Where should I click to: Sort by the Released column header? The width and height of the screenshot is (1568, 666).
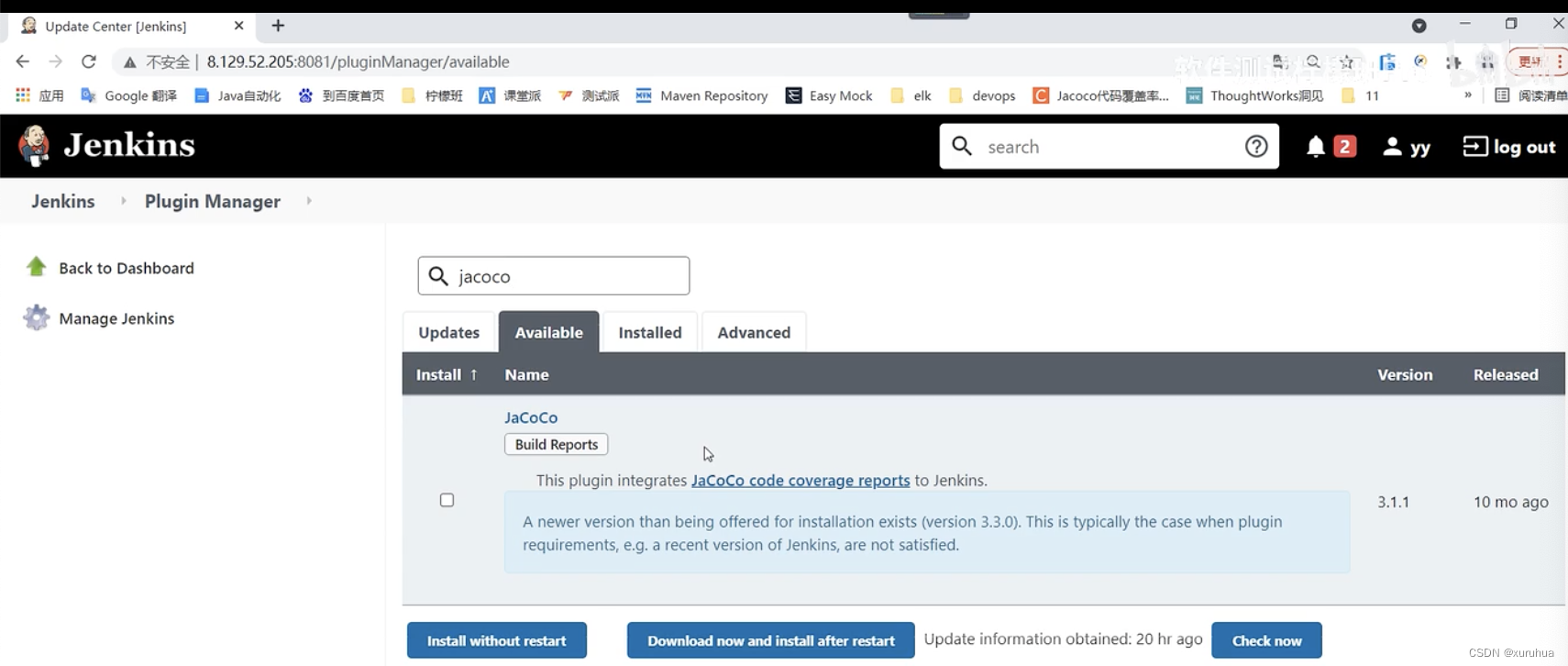(x=1506, y=374)
